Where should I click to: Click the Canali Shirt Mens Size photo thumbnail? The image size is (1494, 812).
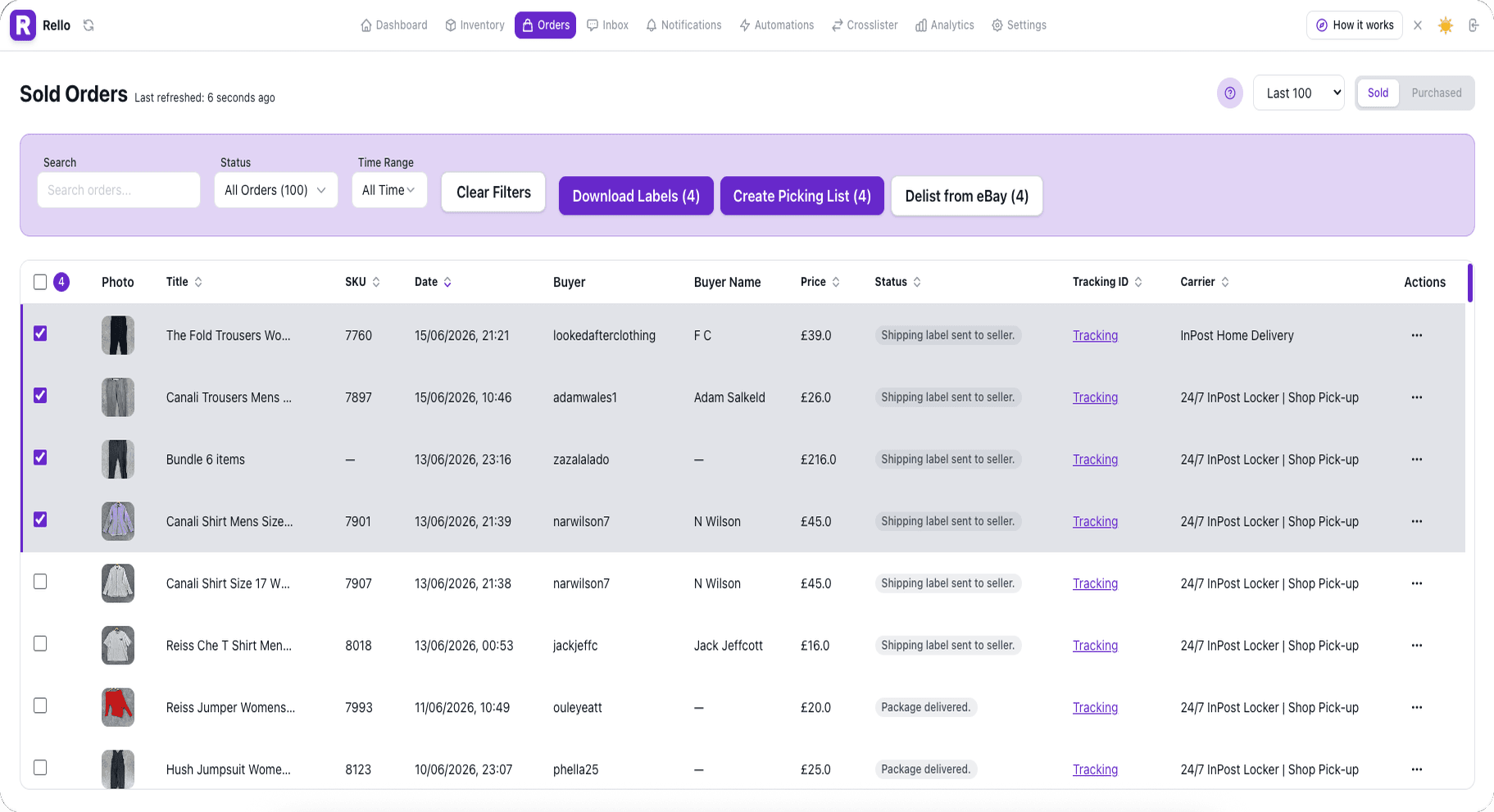tap(118, 521)
